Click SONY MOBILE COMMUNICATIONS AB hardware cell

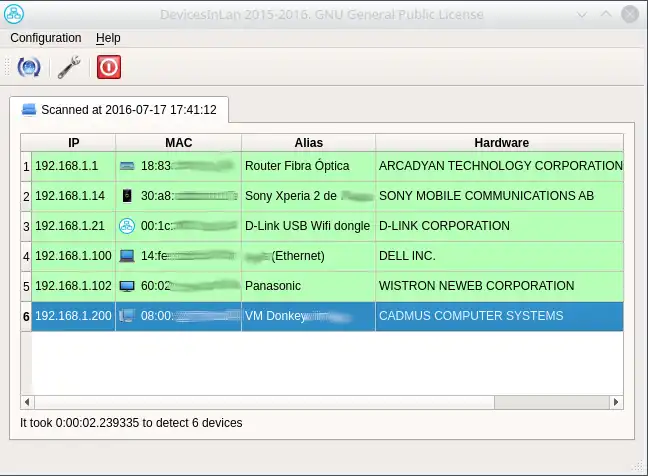coord(500,196)
